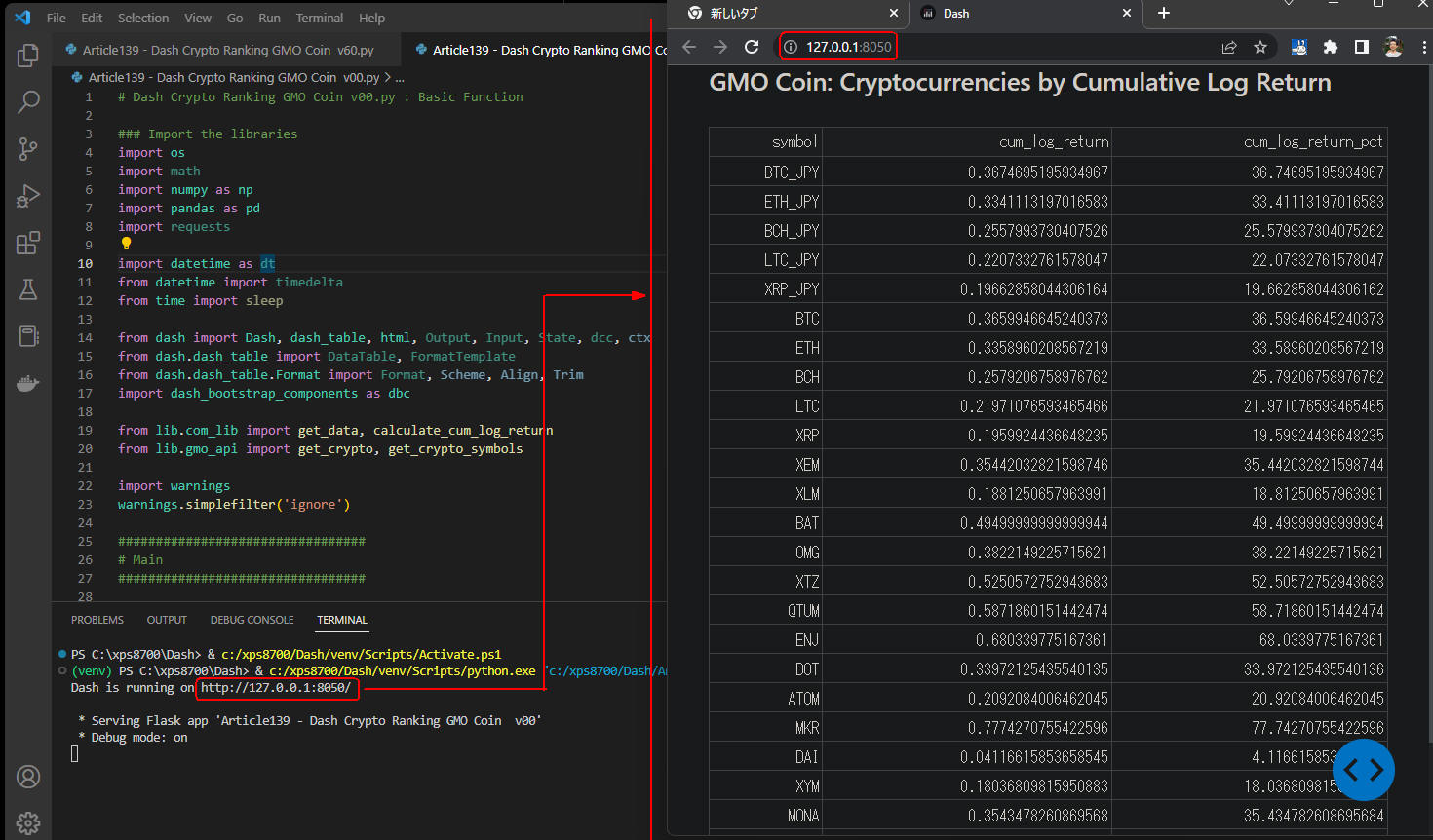
Task: Click the symbol column header
Action: pos(764,142)
